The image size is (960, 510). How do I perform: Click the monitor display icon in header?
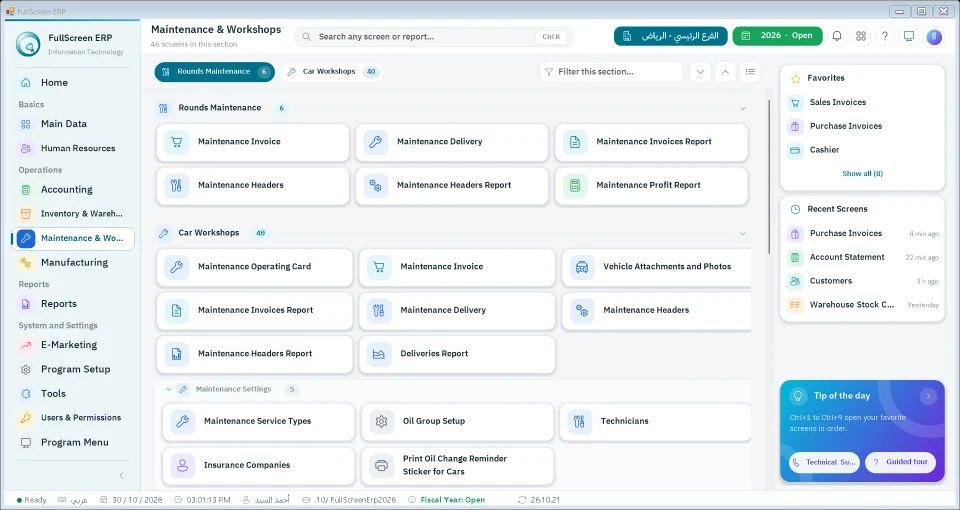coord(909,36)
